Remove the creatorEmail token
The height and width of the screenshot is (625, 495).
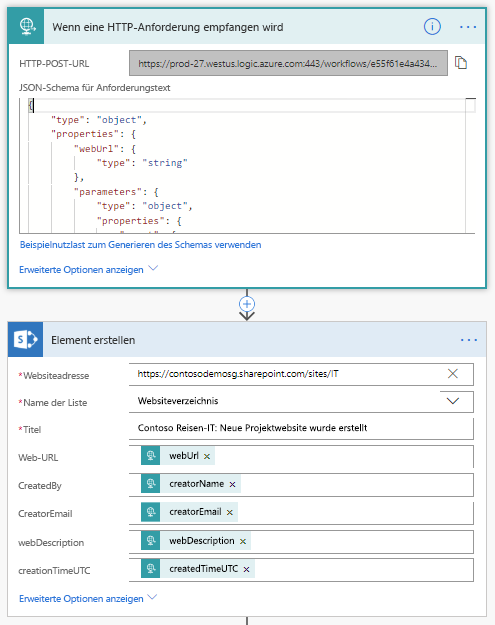click(230, 513)
